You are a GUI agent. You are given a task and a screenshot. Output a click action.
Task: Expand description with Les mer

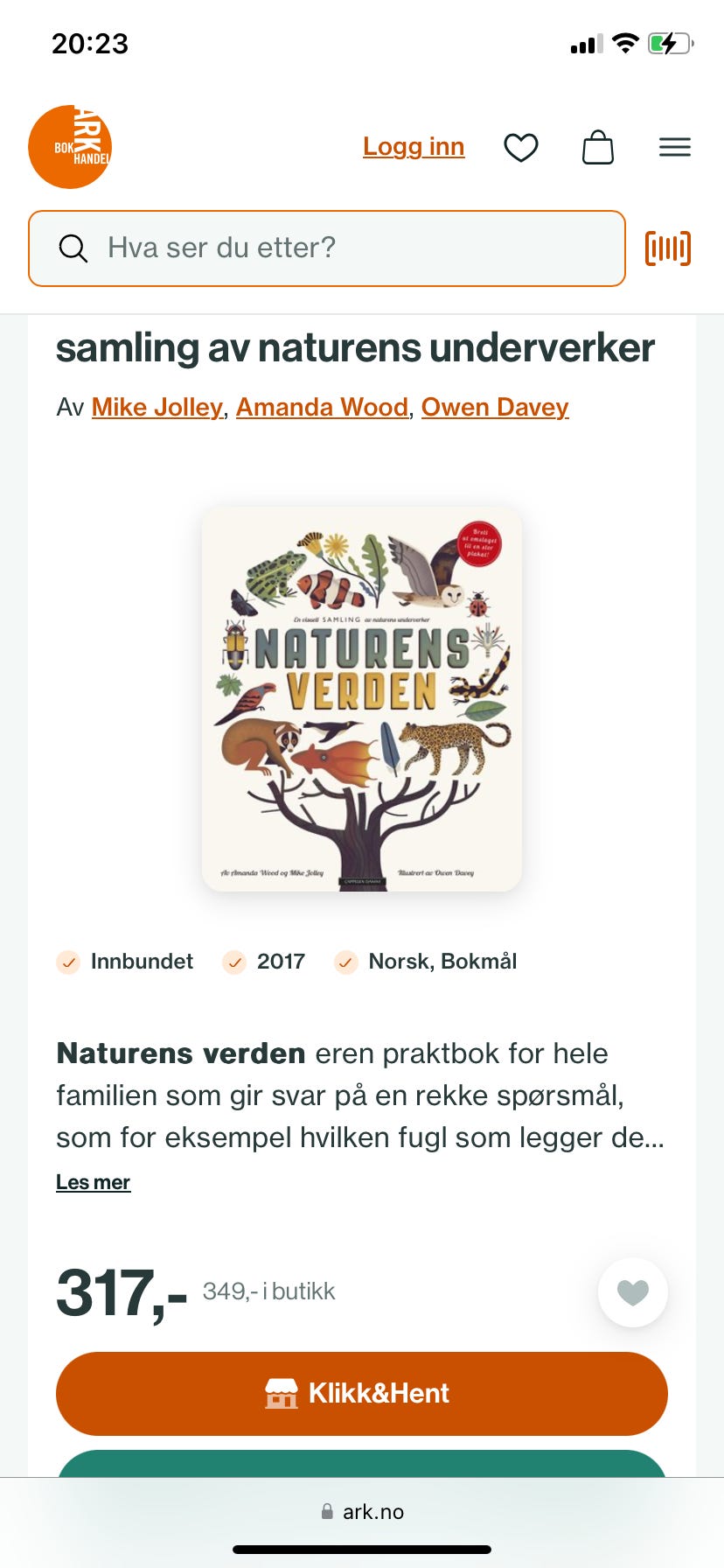tap(93, 1182)
